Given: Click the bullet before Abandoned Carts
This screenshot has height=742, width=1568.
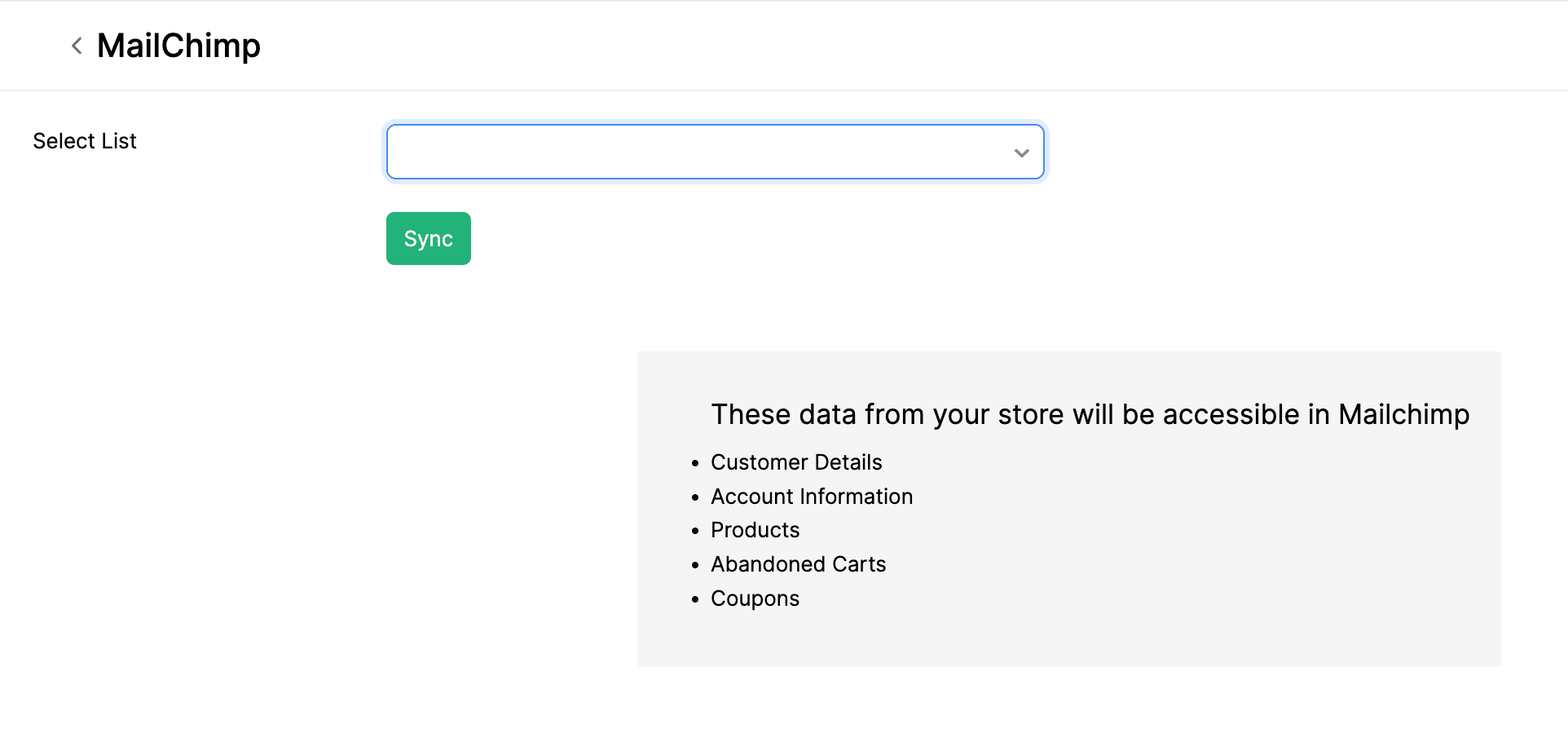Looking at the screenshot, I should pyautogui.click(x=695, y=565).
